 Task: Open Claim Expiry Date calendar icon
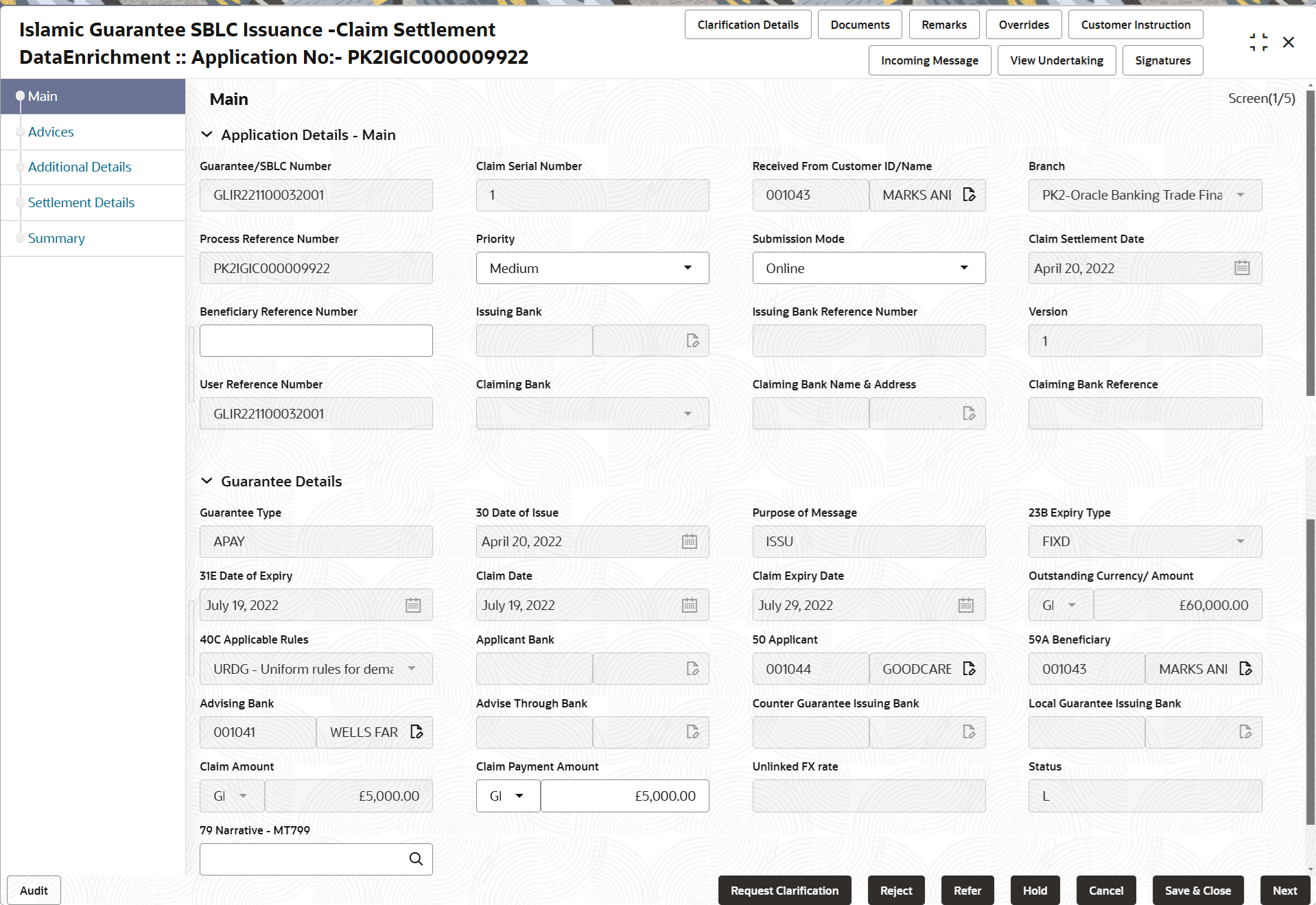(x=966, y=605)
